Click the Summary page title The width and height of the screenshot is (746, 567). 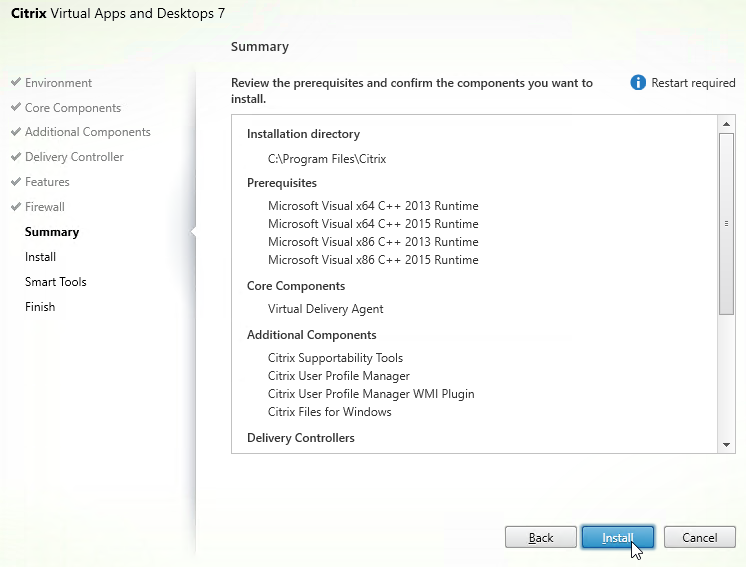pyautogui.click(x=260, y=47)
